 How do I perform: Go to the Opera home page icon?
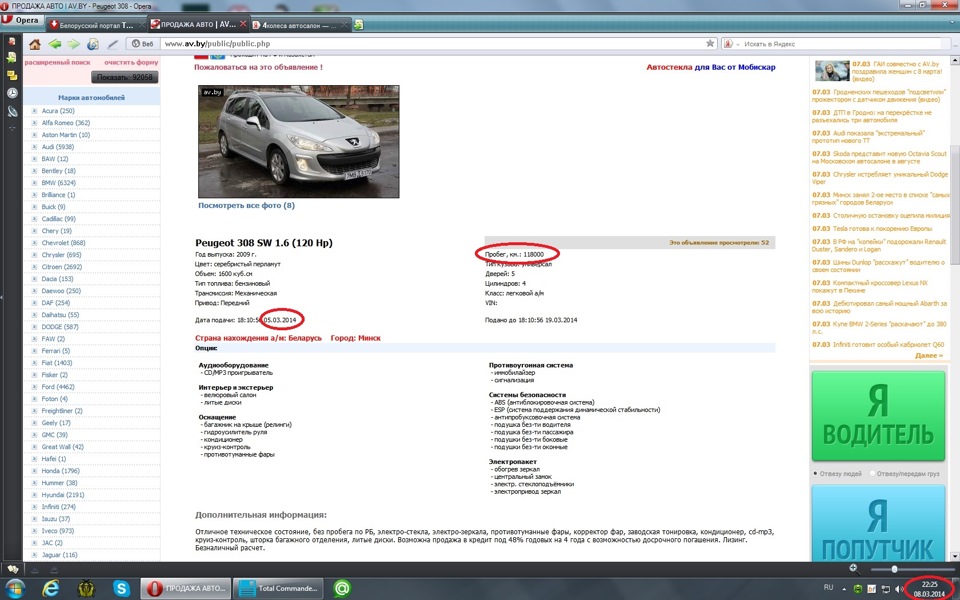(x=35, y=44)
